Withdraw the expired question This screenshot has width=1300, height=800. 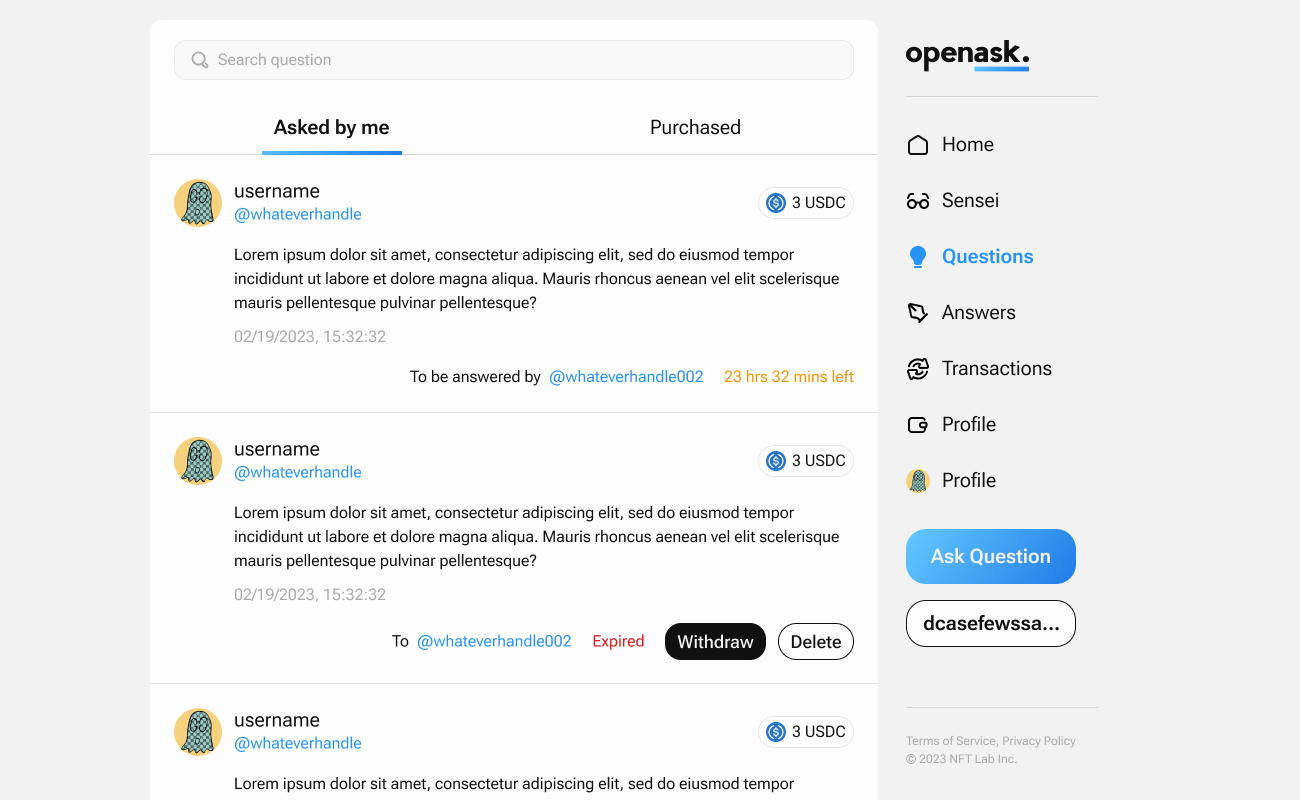coord(715,641)
